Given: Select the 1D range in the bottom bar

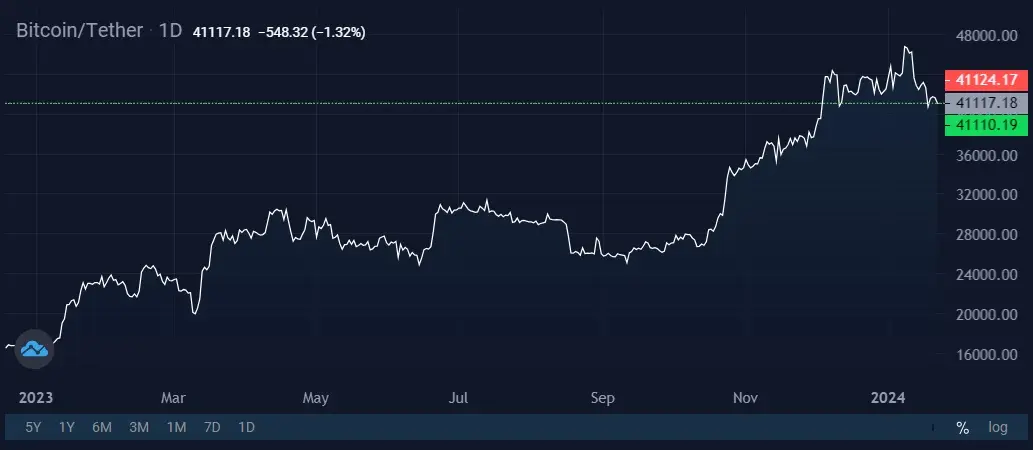Looking at the screenshot, I should (246, 428).
